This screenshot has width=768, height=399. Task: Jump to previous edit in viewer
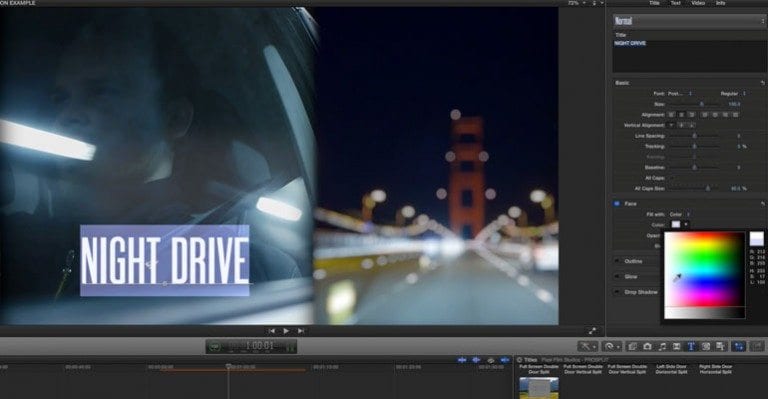pyautogui.click(x=272, y=331)
